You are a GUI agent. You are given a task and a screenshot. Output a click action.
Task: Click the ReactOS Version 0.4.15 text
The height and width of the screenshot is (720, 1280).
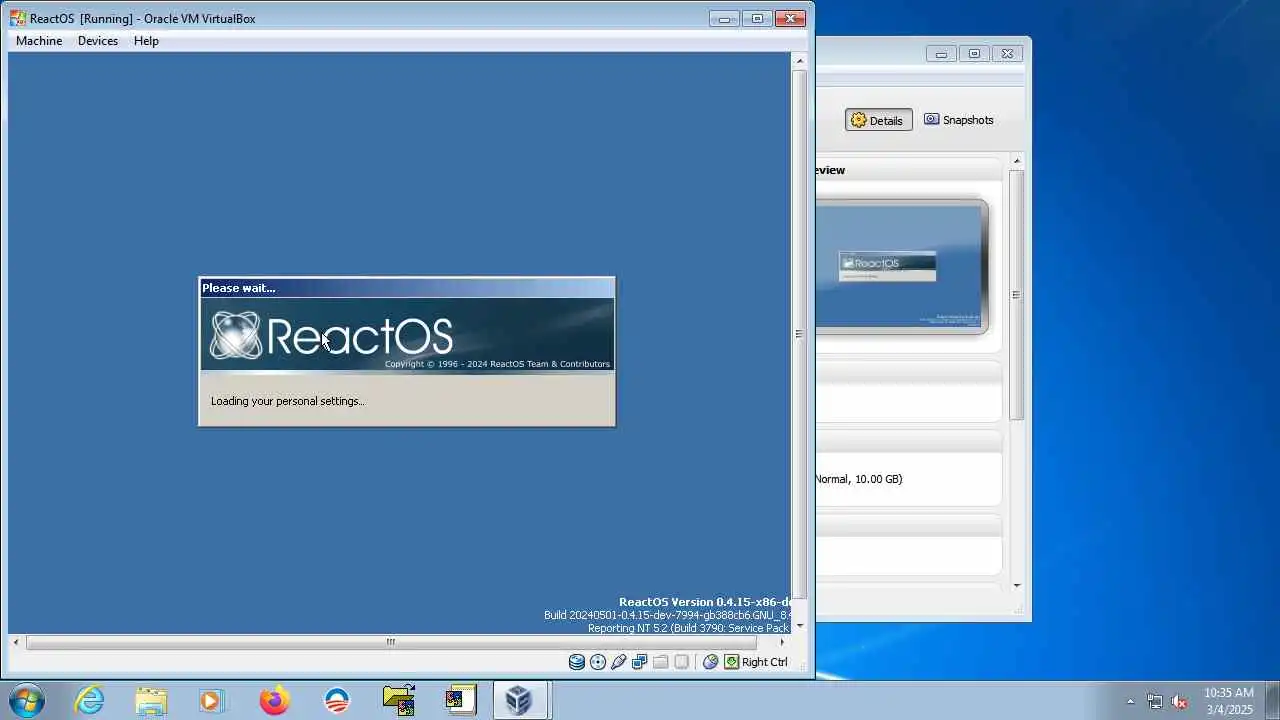click(x=705, y=602)
